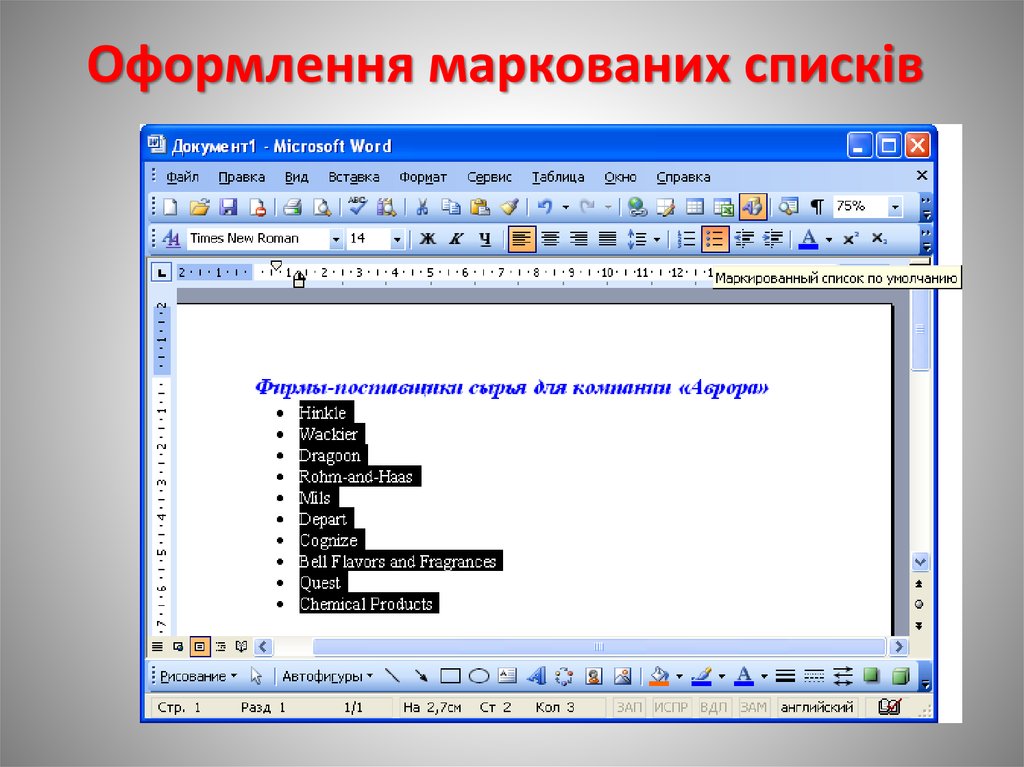Open Print Preview magnifier icon
This screenshot has height=767, width=1024.
click(x=321, y=207)
